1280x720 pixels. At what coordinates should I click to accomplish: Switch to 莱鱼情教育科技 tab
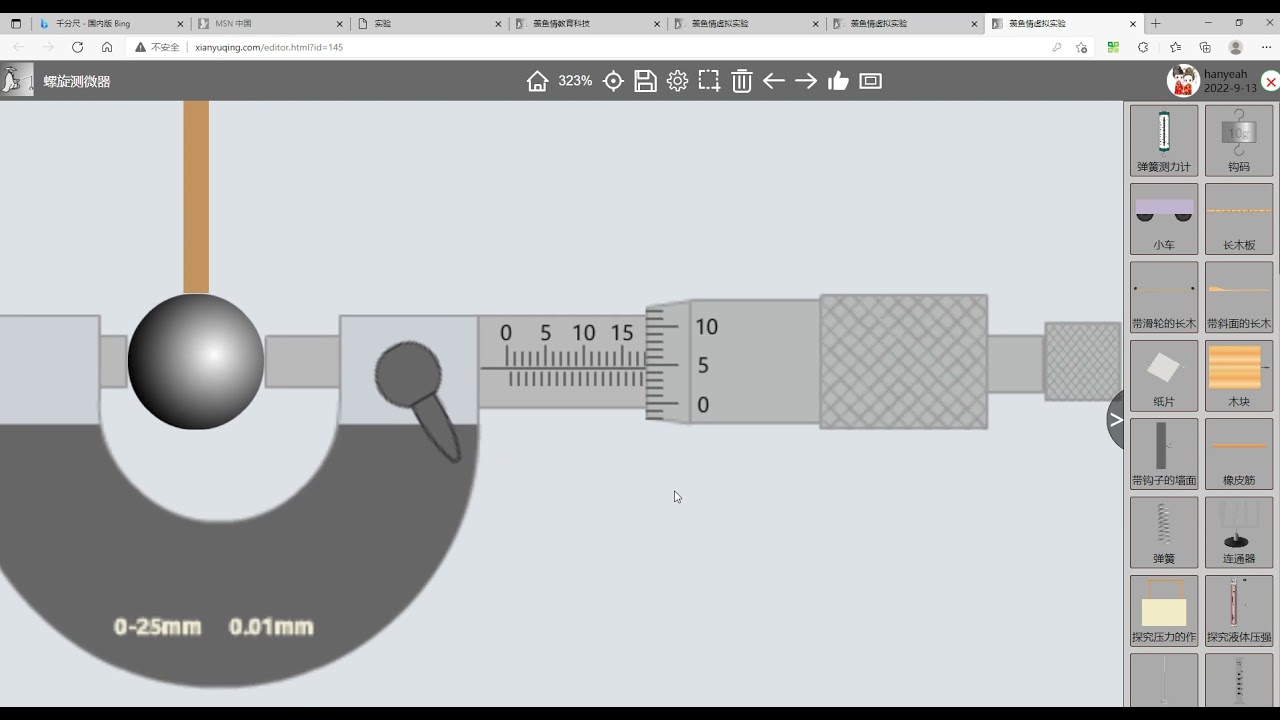tap(587, 23)
